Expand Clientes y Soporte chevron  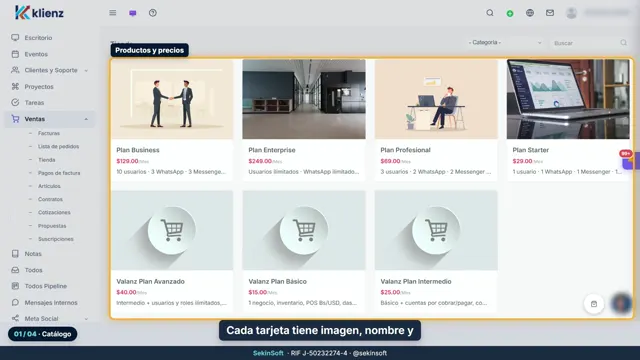[x=86, y=71]
